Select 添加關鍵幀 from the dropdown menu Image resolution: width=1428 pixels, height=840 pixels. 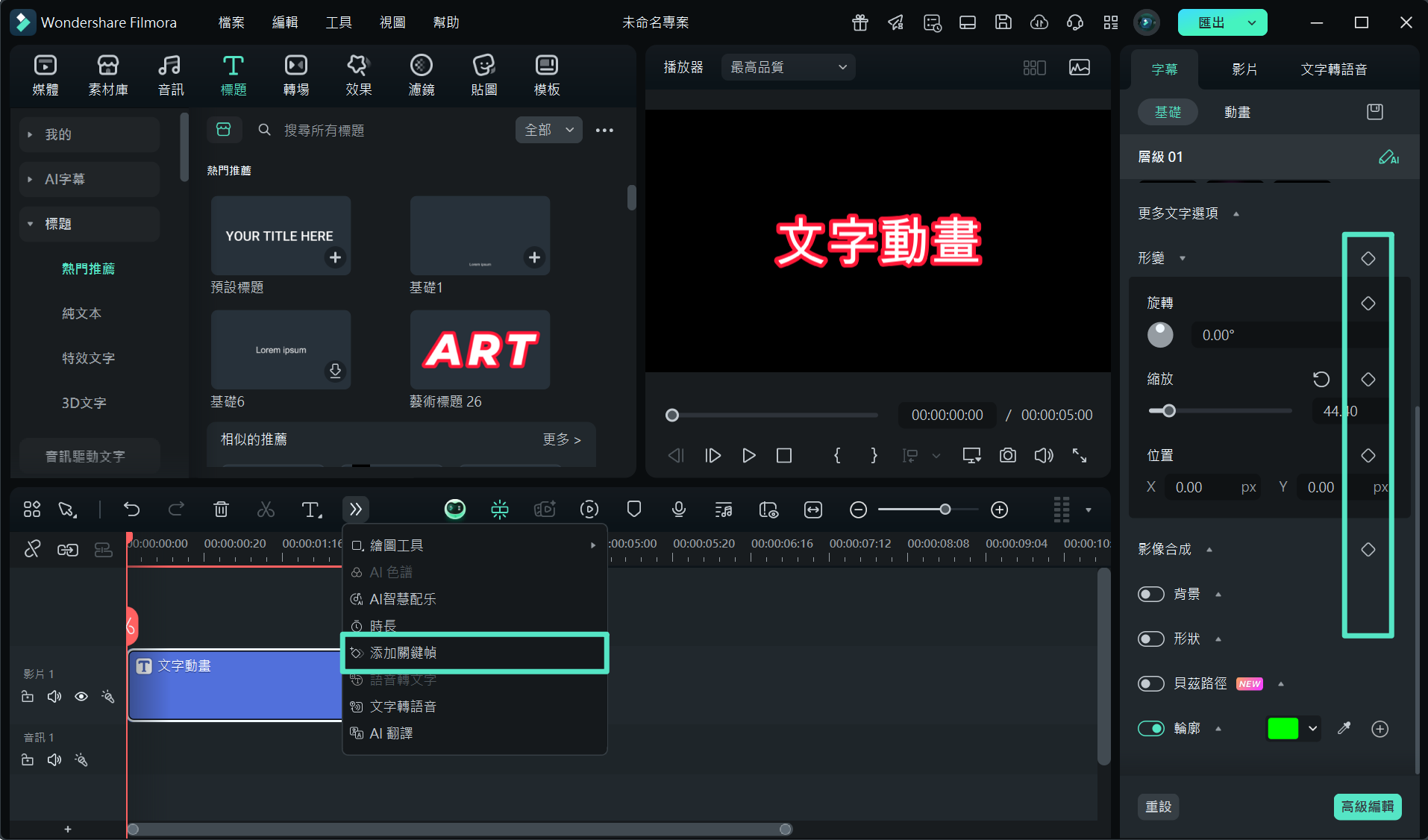tap(475, 653)
